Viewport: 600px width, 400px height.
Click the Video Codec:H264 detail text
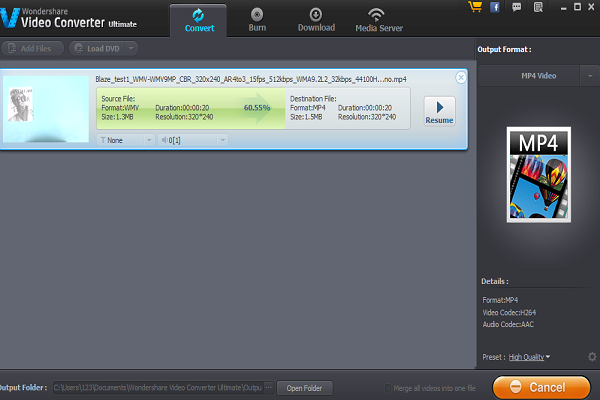(x=509, y=312)
